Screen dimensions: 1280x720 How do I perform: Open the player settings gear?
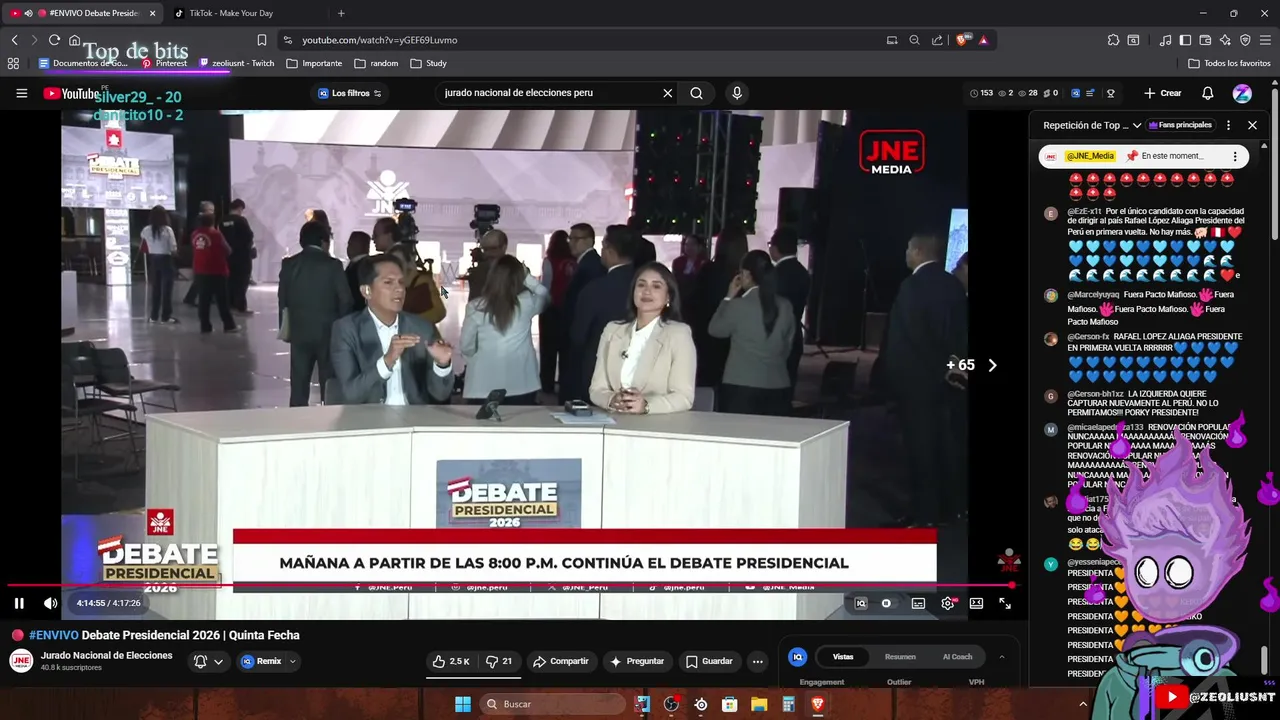tap(947, 603)
